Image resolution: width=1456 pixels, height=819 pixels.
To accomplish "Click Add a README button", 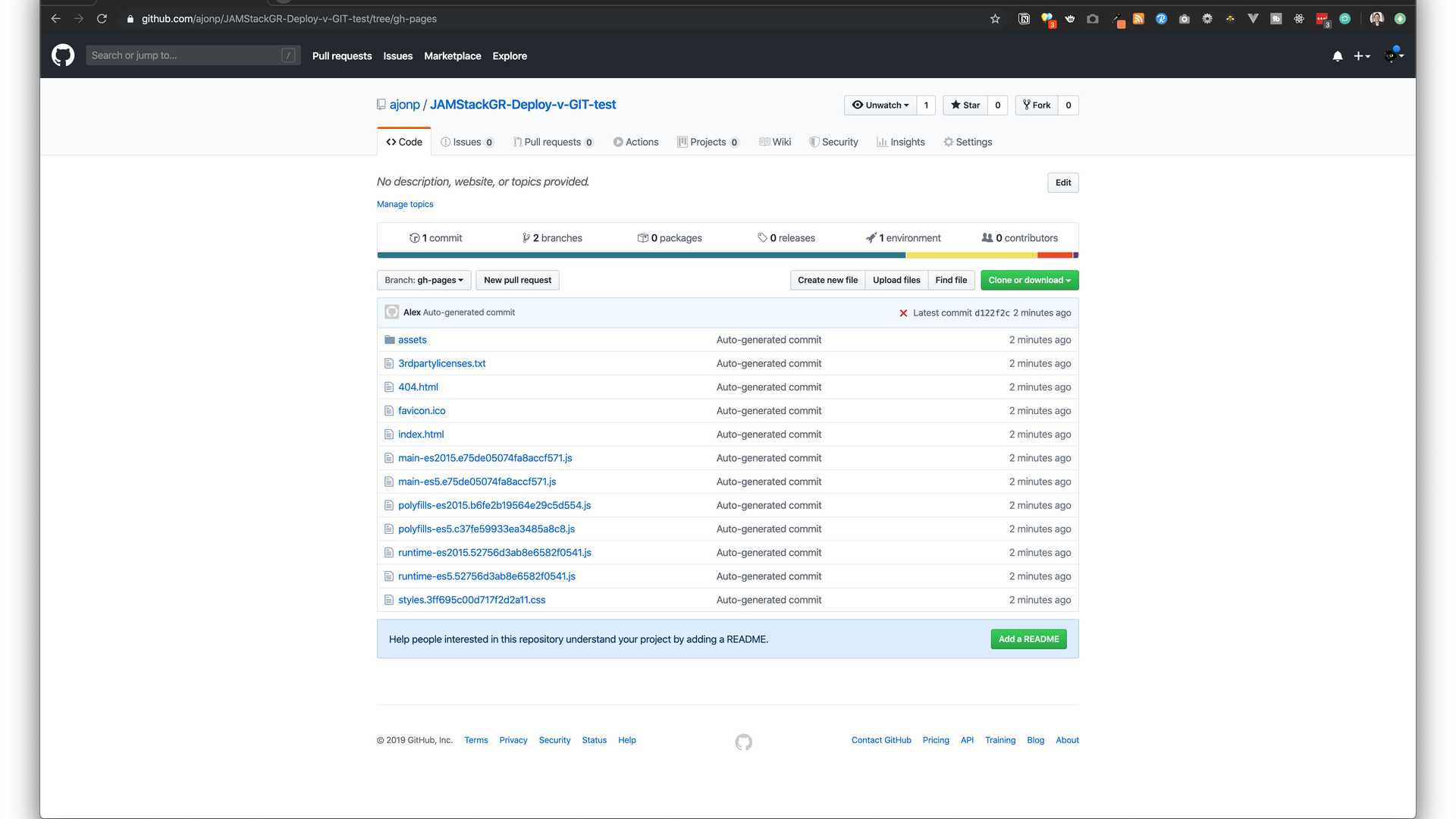I will [x=1028, y=639].
